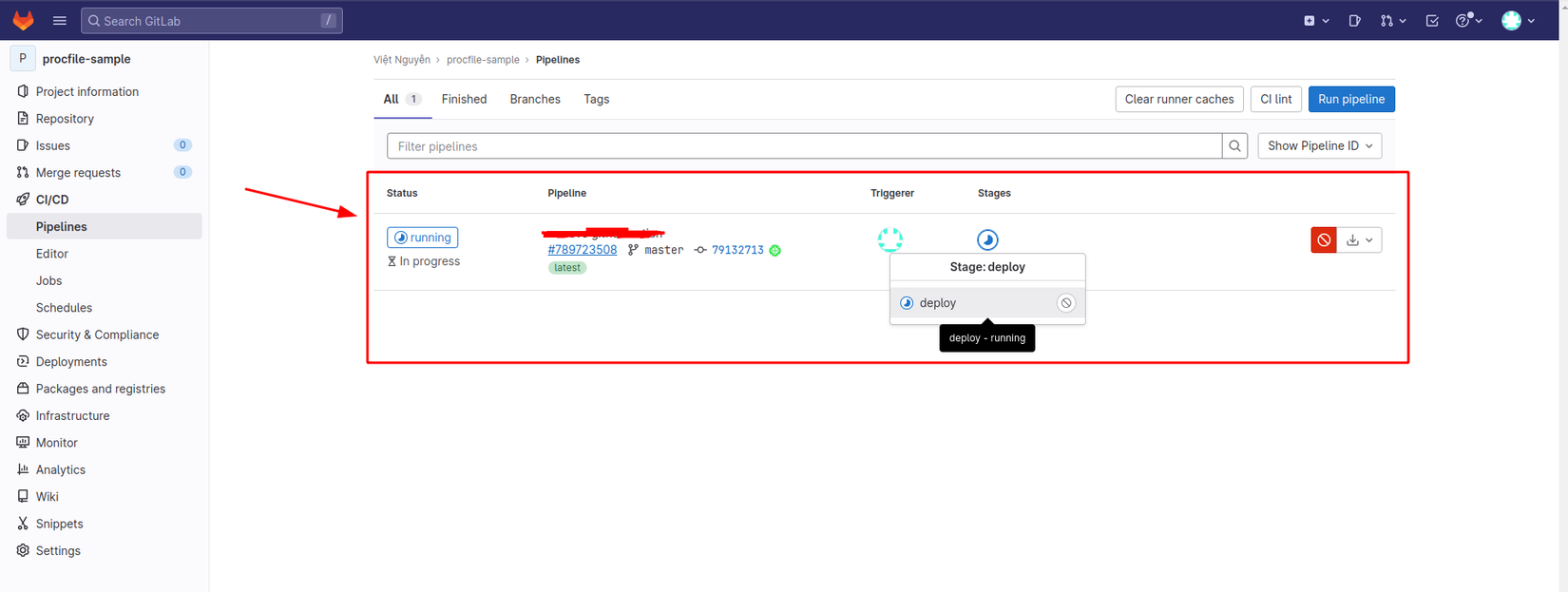
Task: Focus the Search GitLab box
Action: tap(212, 20)
